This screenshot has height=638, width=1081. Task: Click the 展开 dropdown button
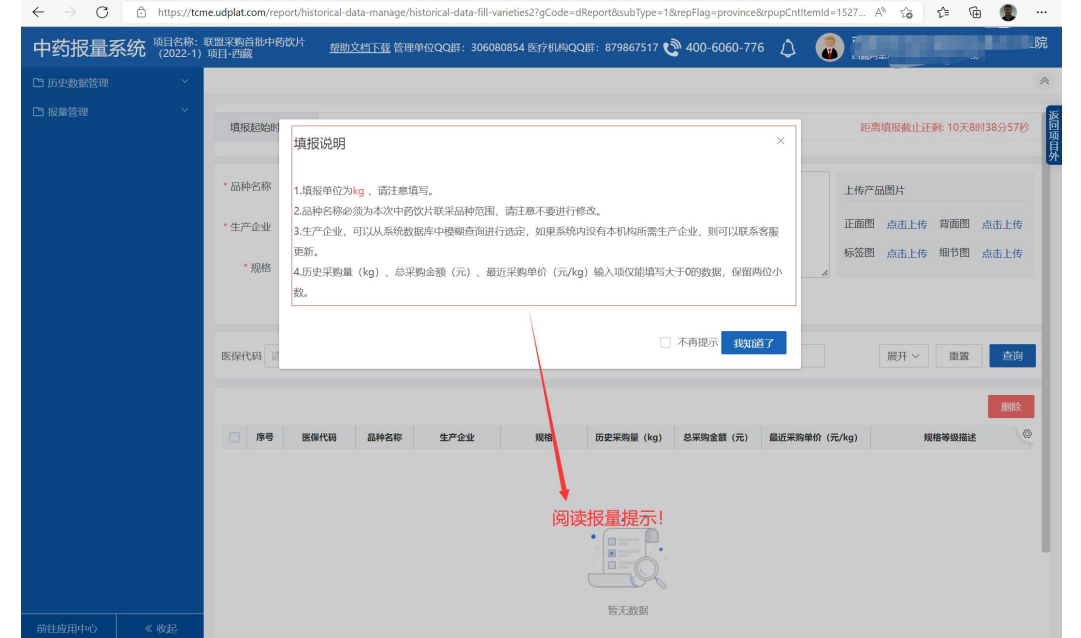coord(903,356)
